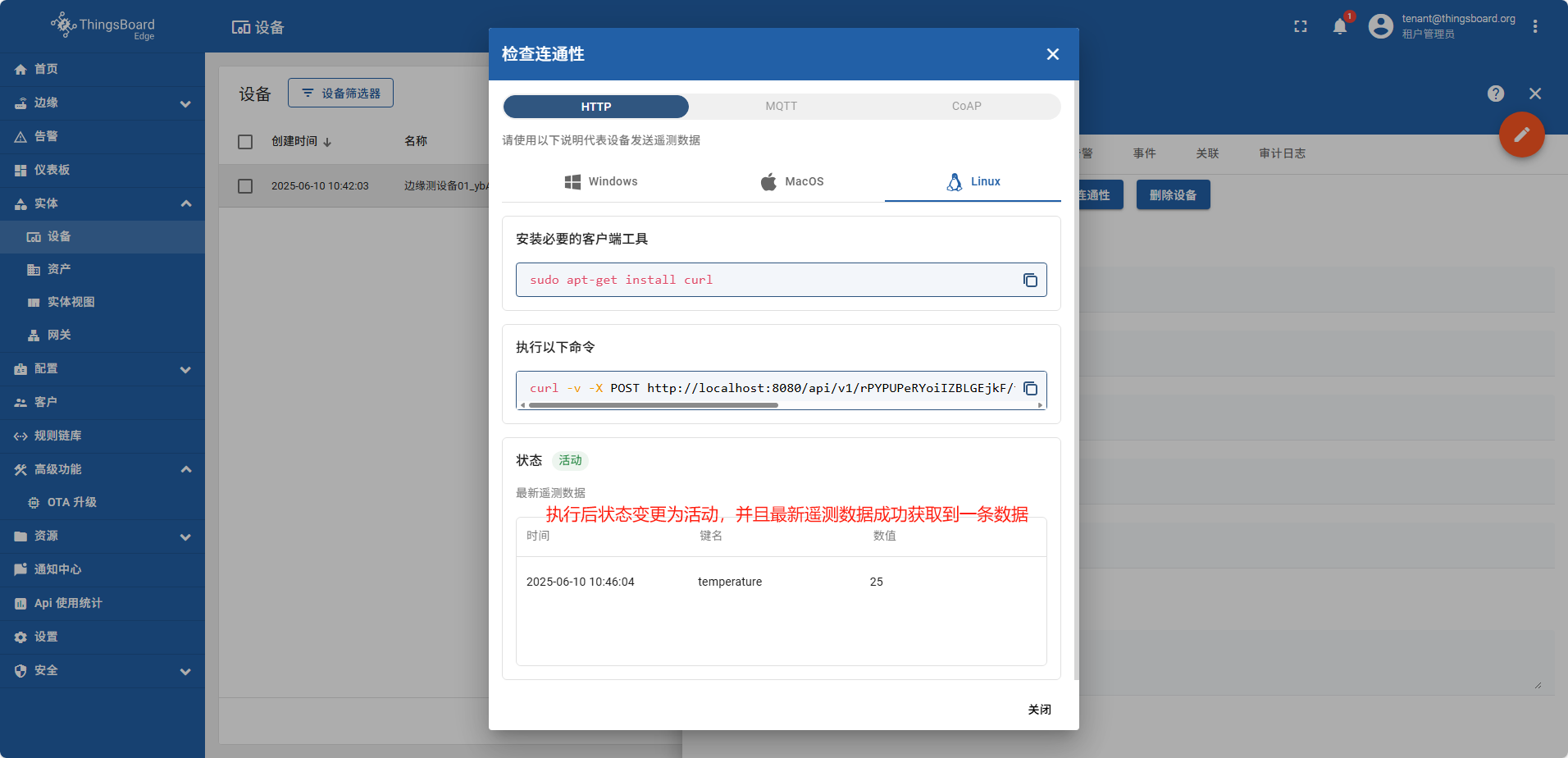The width and height of the screenshot is (1568, 758).
Task: Open the user account avatar icon
Action: [1381, 27]
